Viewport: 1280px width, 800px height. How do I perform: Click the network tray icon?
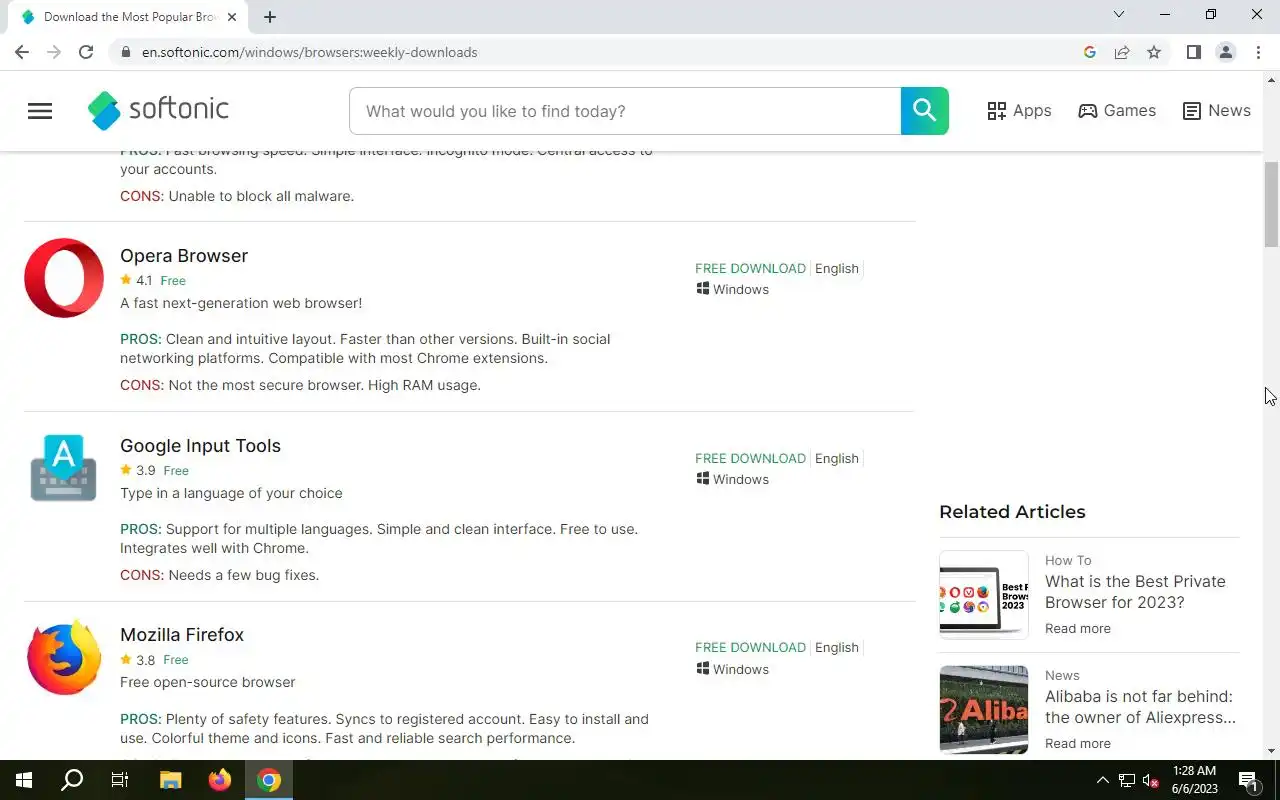pos(1127,780)
